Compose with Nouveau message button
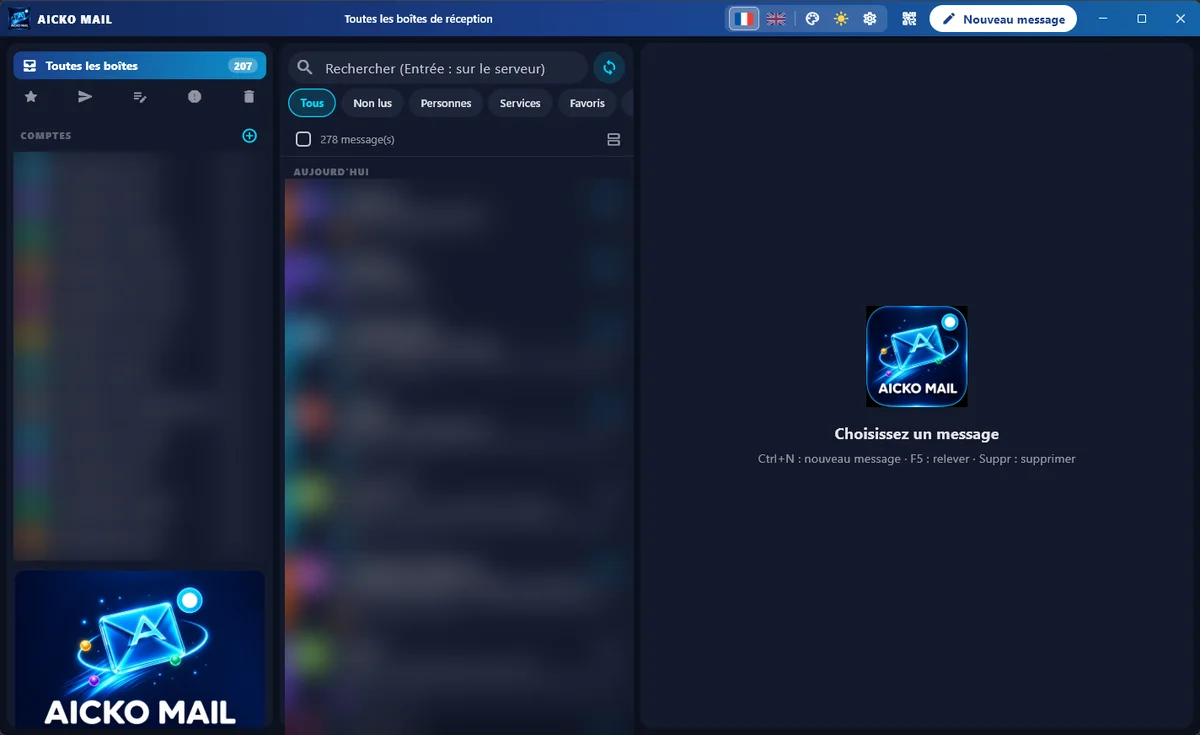 1003,19
